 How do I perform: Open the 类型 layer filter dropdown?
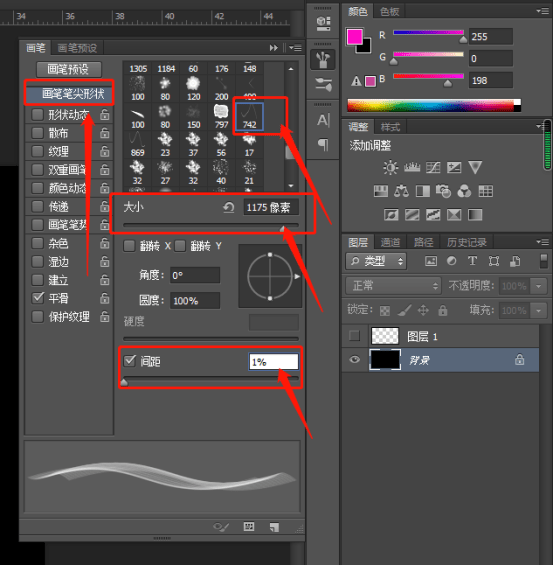coord(376,261)
